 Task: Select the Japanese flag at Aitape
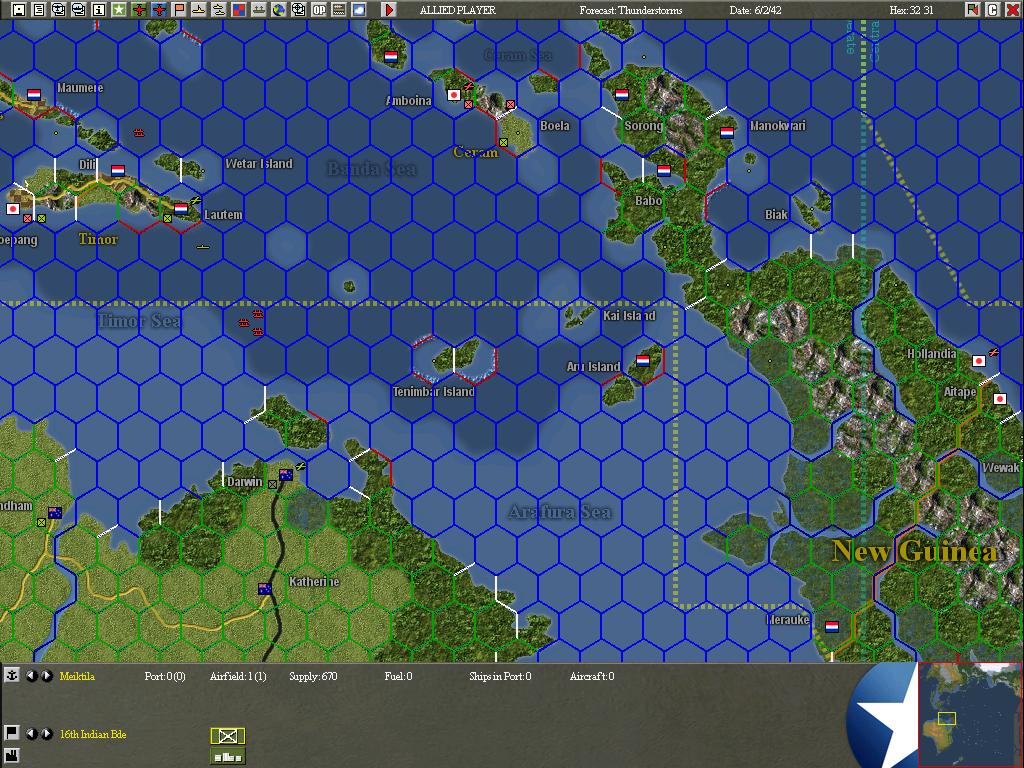999,398
